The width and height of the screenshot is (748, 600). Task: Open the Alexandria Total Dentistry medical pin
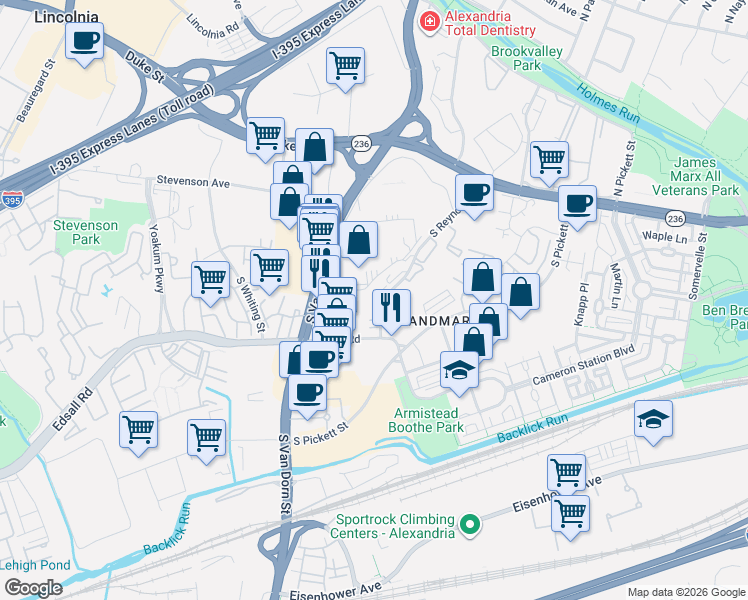click(x=429, y=22)
